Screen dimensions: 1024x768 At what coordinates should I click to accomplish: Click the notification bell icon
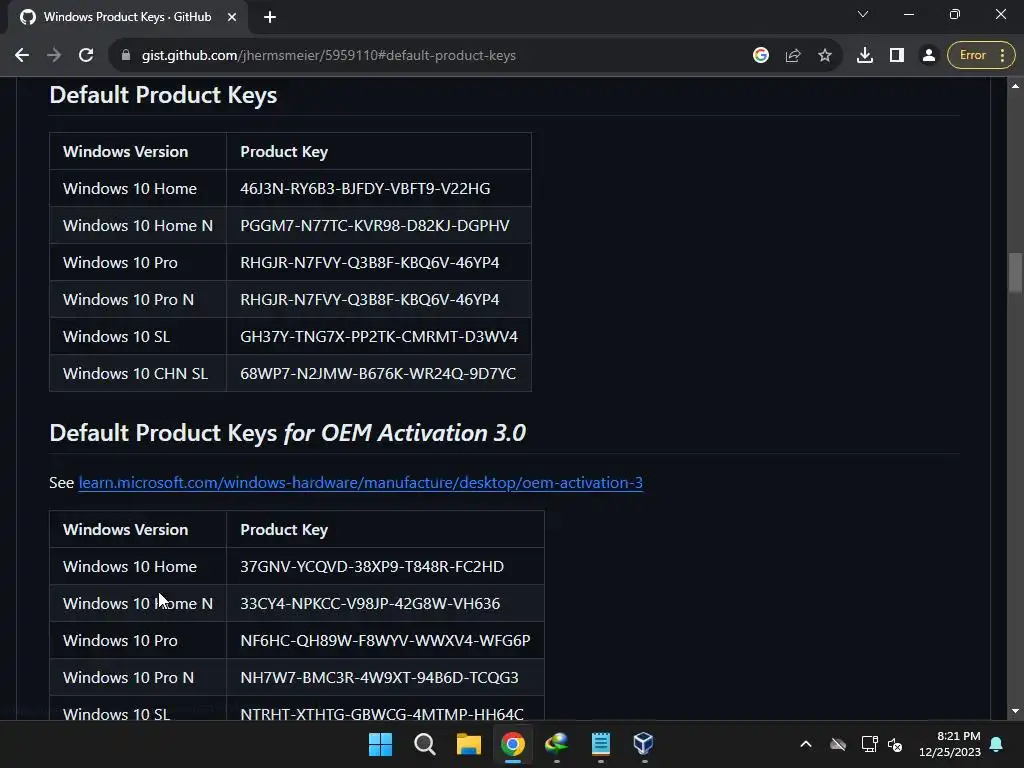[997, 744]
